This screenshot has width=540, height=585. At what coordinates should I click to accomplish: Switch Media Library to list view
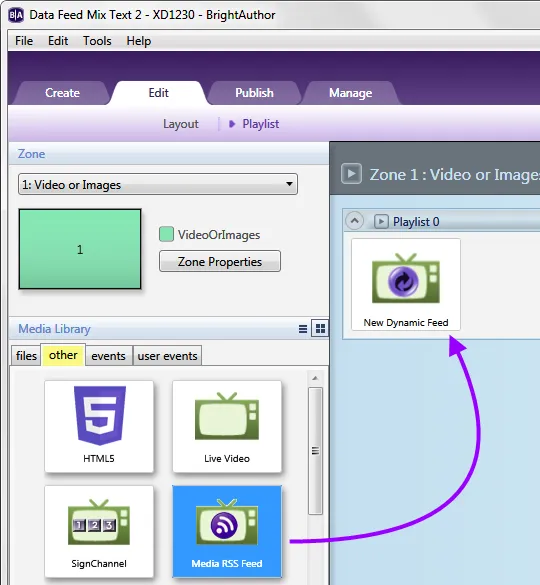point(303,329)
